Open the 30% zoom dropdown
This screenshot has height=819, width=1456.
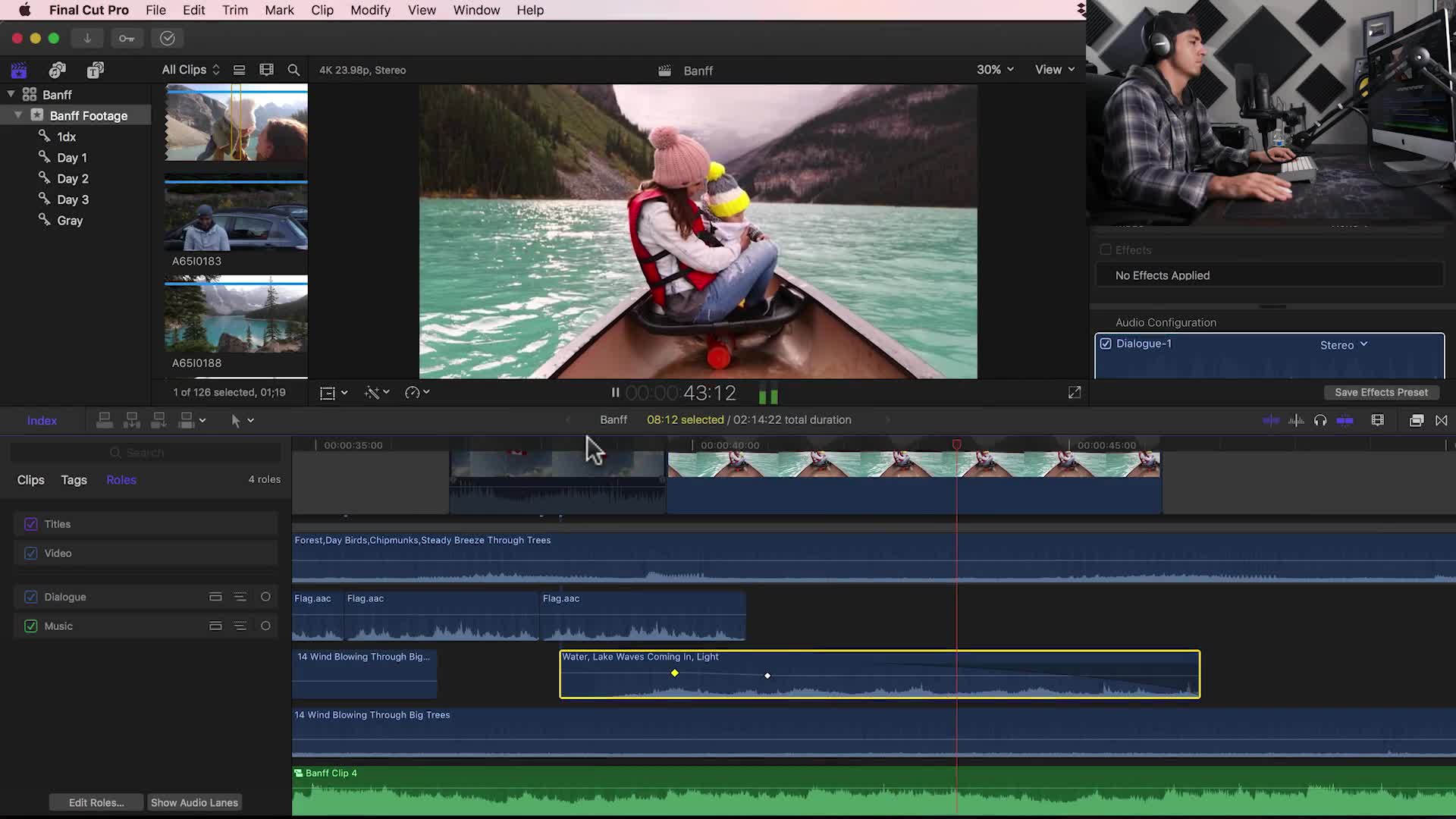click(x=994, y=70)
